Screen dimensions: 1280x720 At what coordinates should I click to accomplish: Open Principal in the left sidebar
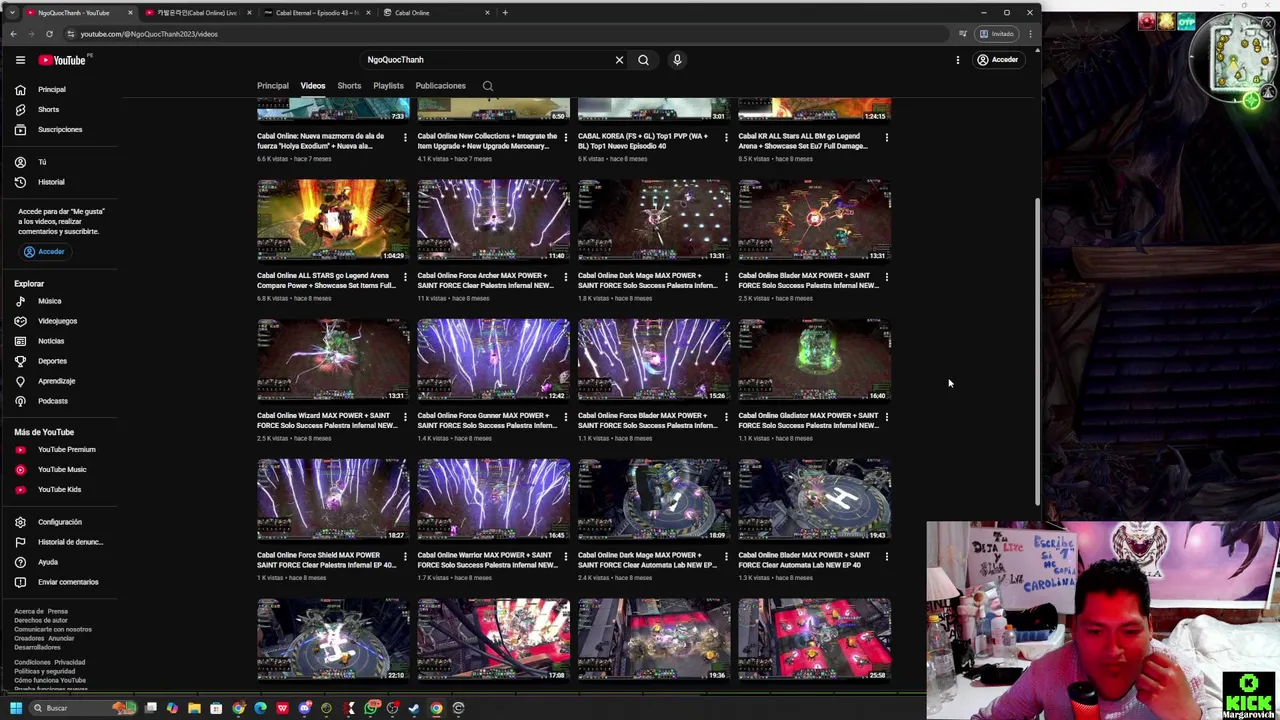(52, 89)
